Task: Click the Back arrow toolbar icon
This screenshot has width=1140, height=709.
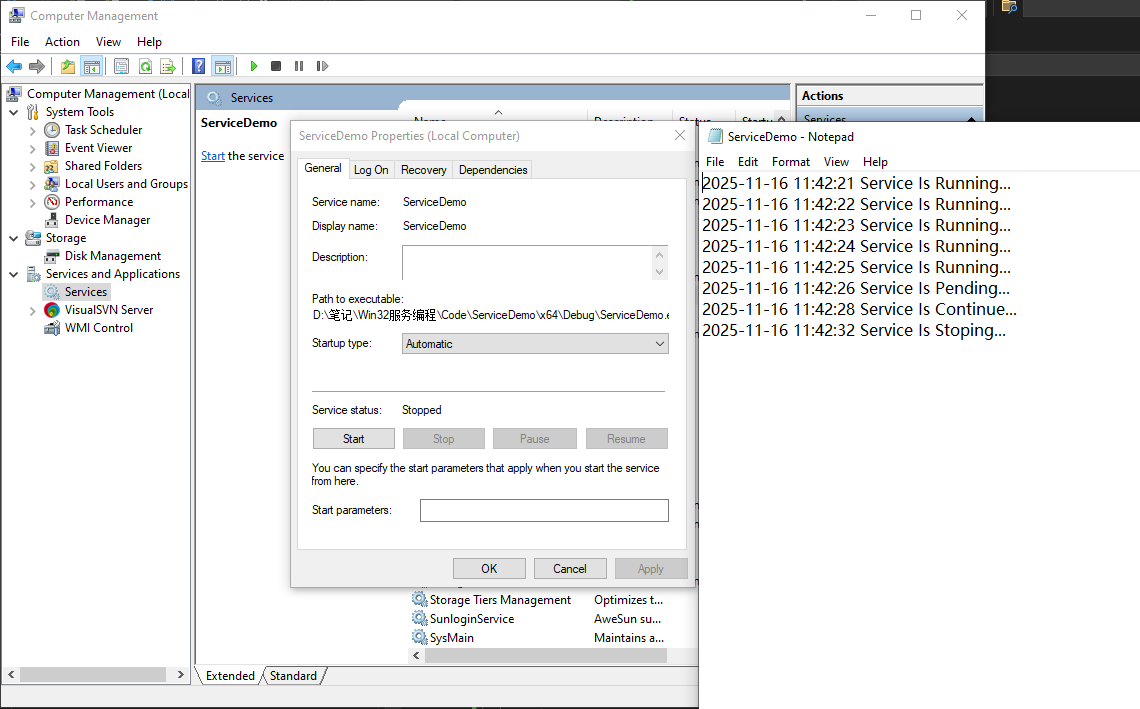Action: 14,66
